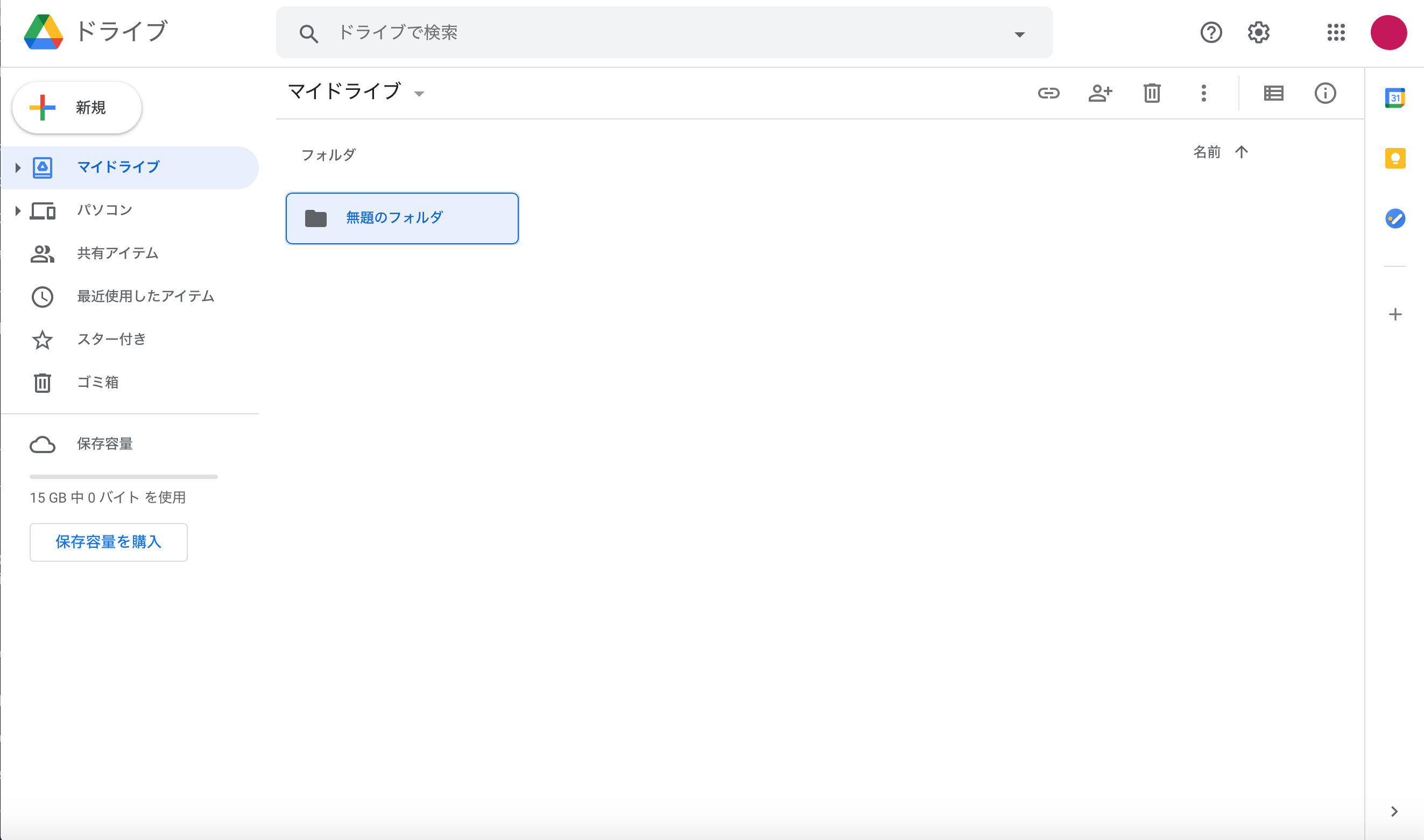Click the toolbar trash delete icon
Screen dimensions: 1424x840
tap(1152, 93)
